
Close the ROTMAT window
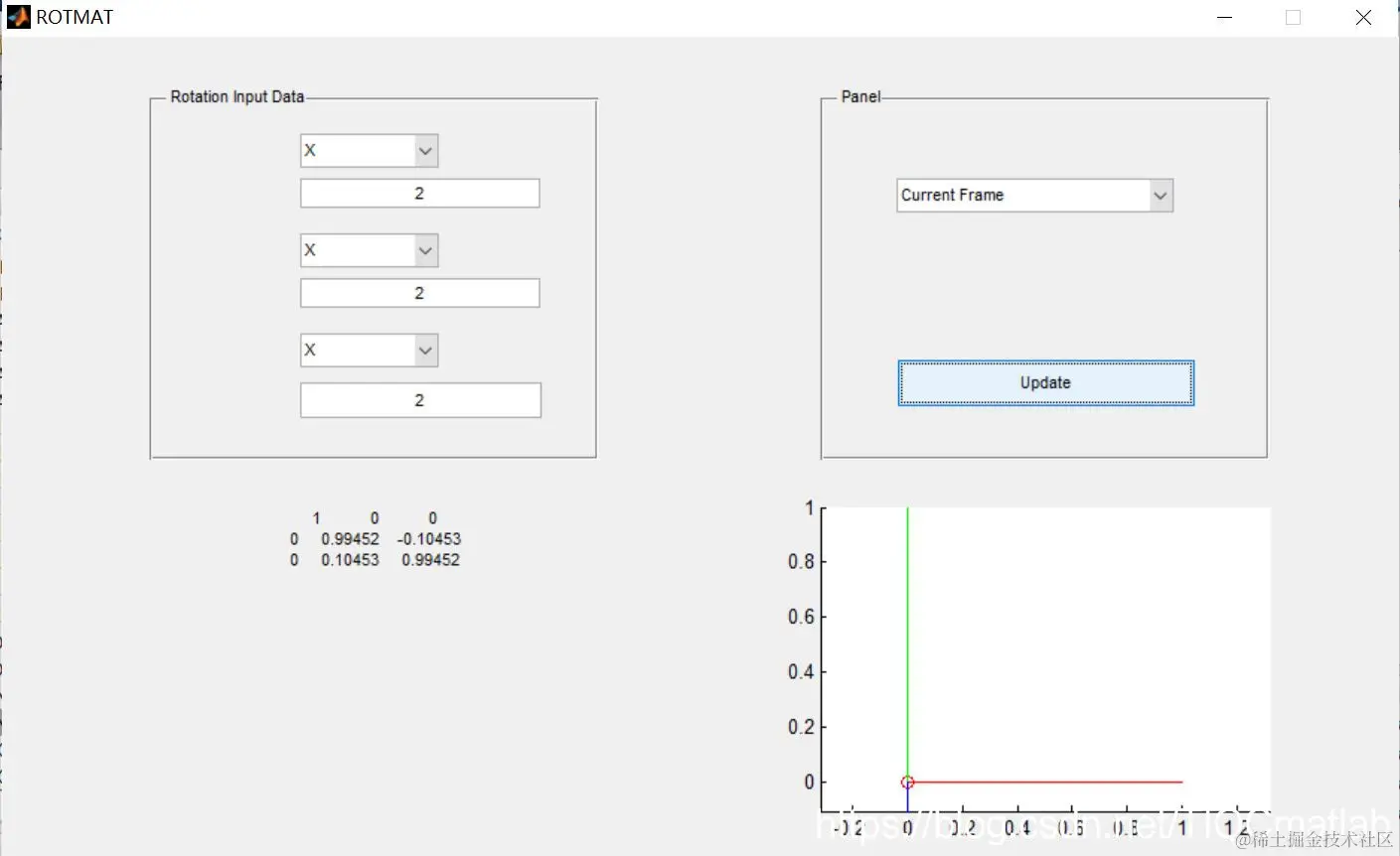pyautogui.click(x=1363, y=17)
